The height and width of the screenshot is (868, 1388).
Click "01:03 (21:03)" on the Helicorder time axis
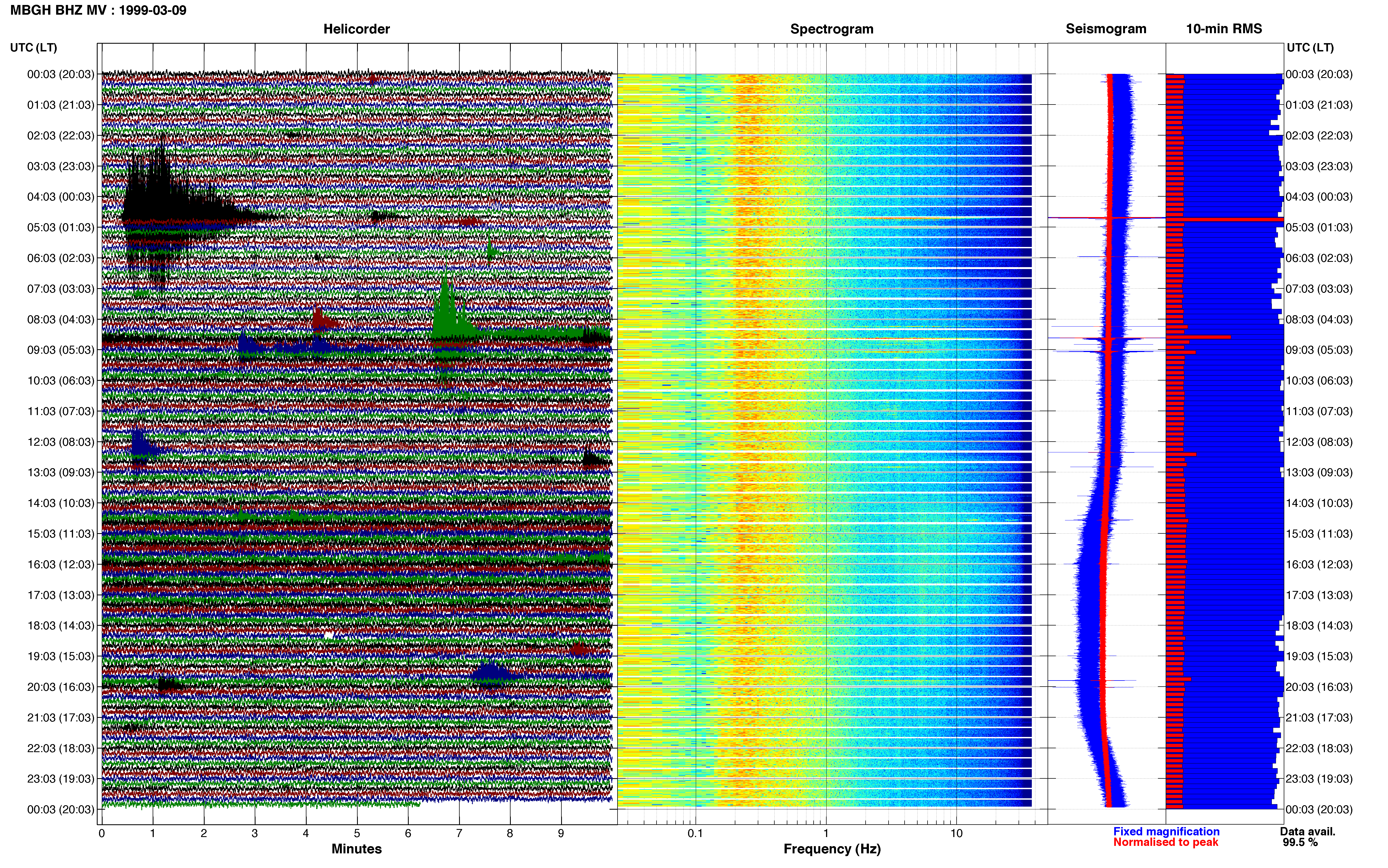61,105
